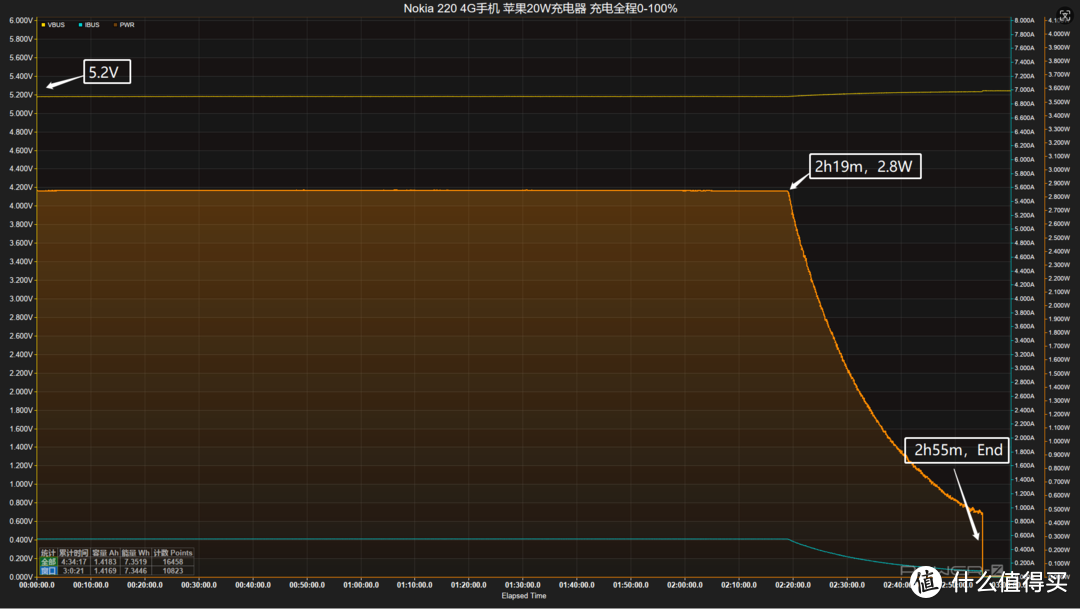Click the image search scan icon
This screenshot has height=609, width=1080.
pyautogui.click(x=1065, y=15)
